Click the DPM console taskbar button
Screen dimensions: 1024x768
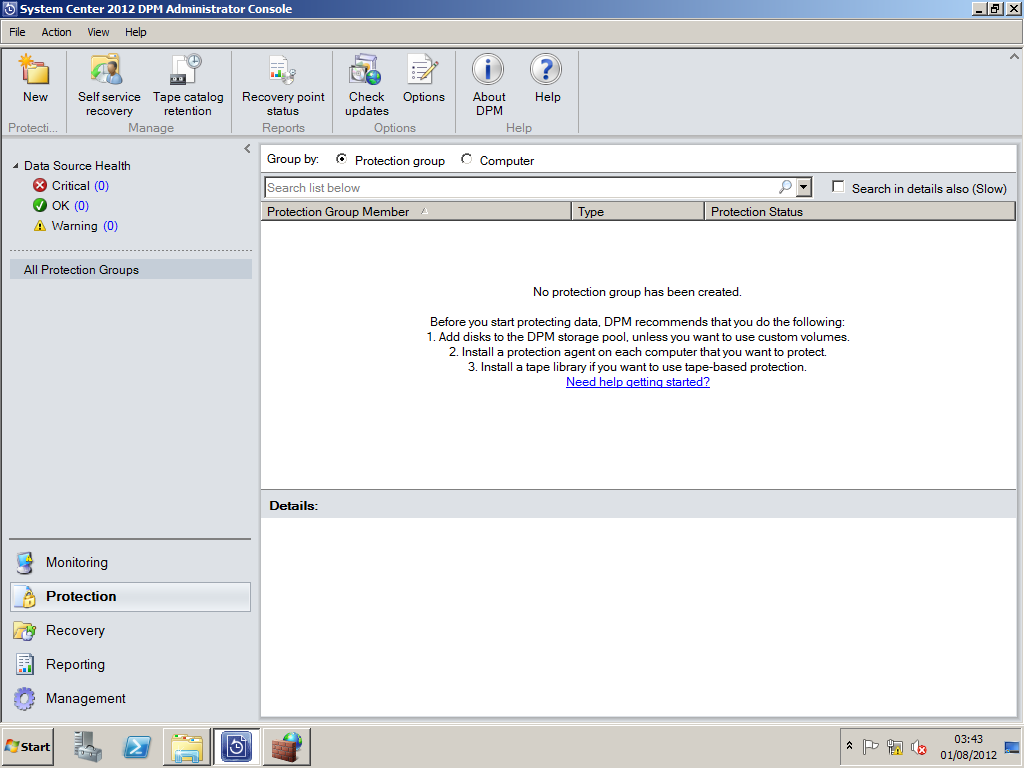236,746
